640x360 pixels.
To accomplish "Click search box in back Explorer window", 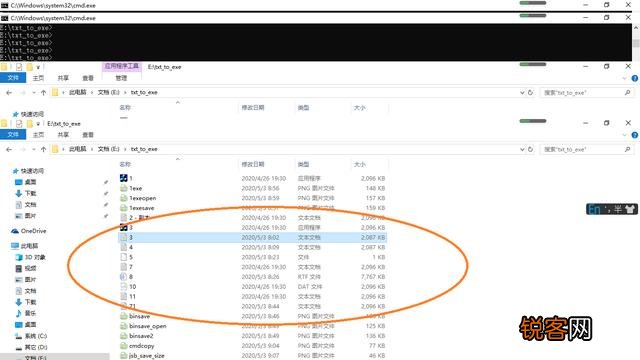I will coord(587,93).
